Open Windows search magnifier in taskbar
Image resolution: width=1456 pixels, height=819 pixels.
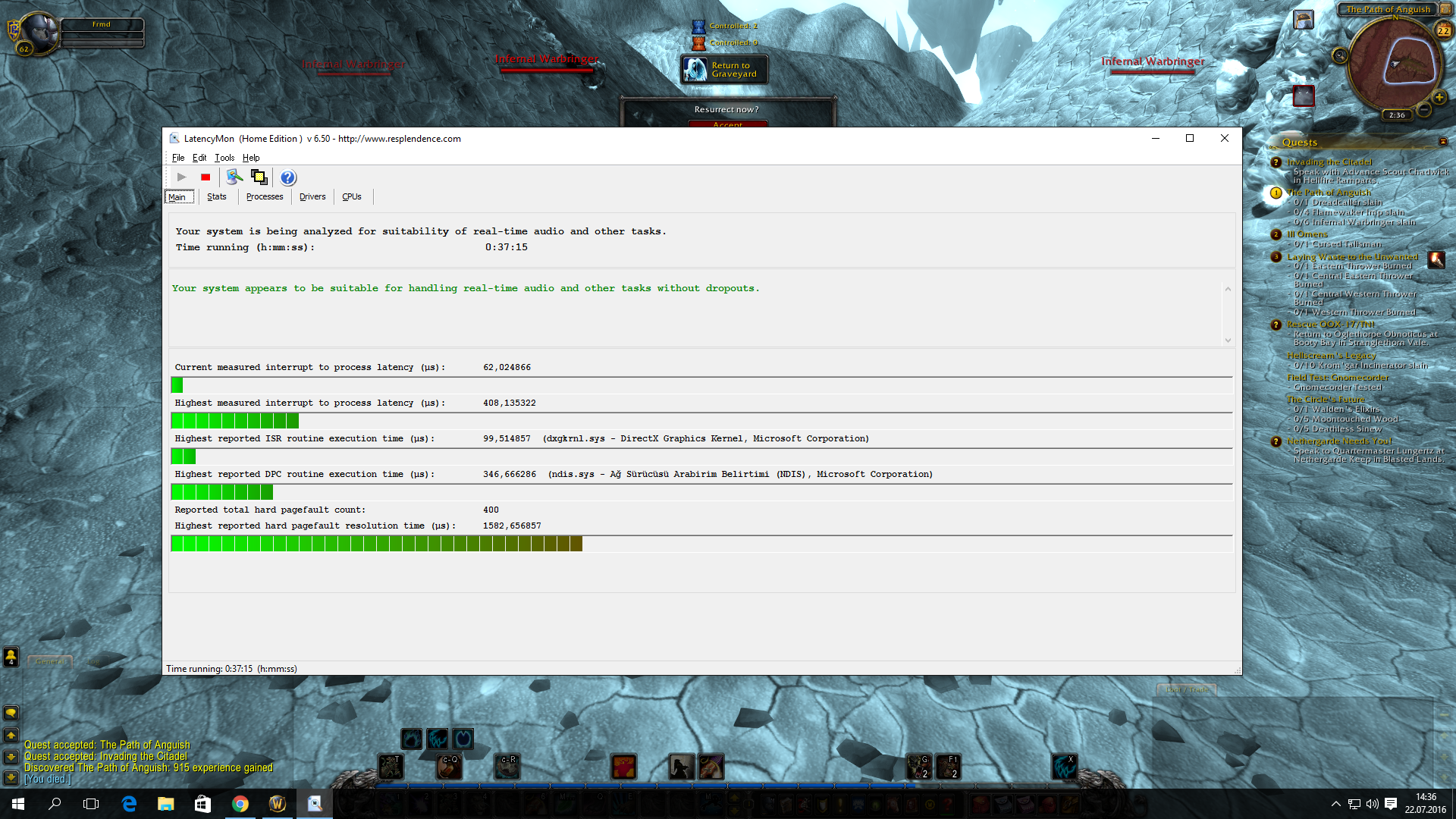tap(55, 804)
